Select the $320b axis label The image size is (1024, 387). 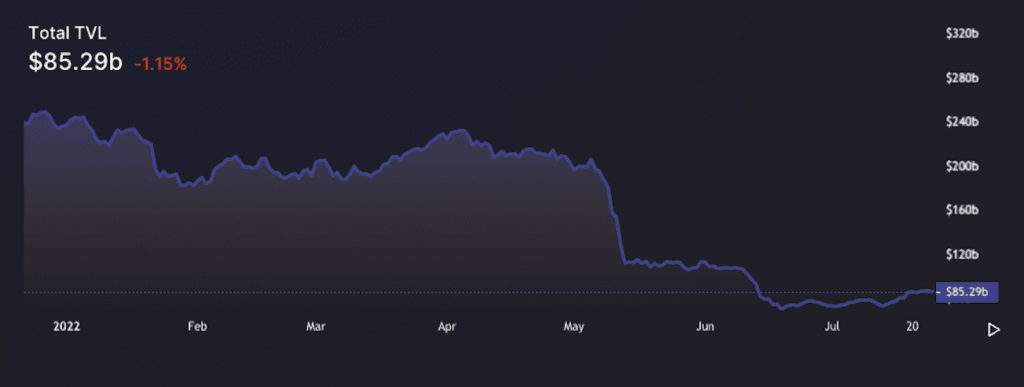pyautogui.click(x=963, y=34)
